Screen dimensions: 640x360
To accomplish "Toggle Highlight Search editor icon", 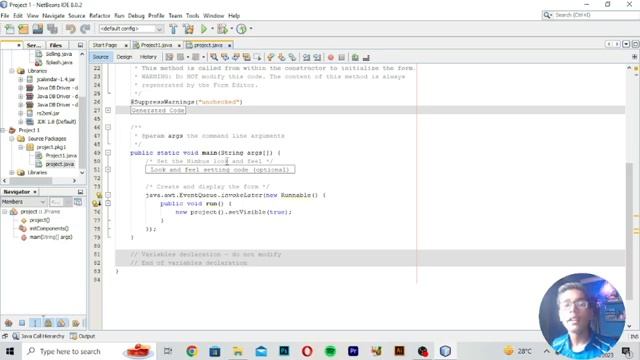I will point(246,57).
